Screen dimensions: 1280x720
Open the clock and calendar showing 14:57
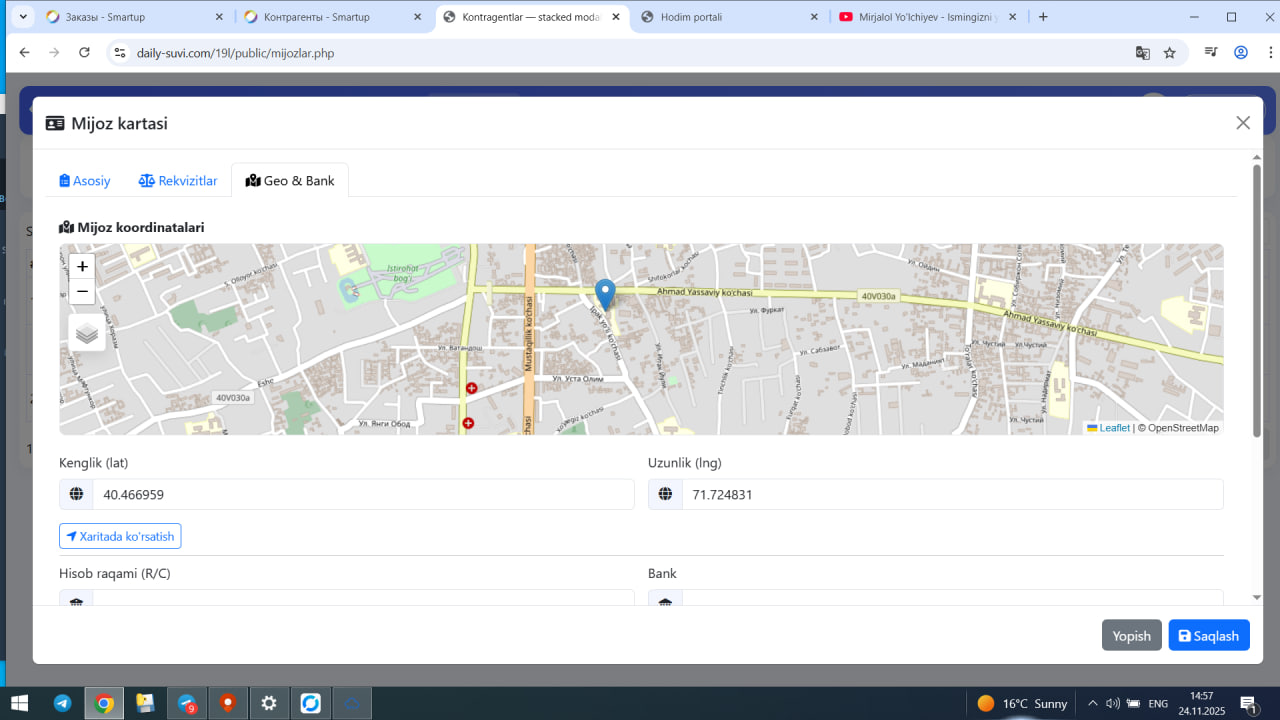tap(1201, 704)
